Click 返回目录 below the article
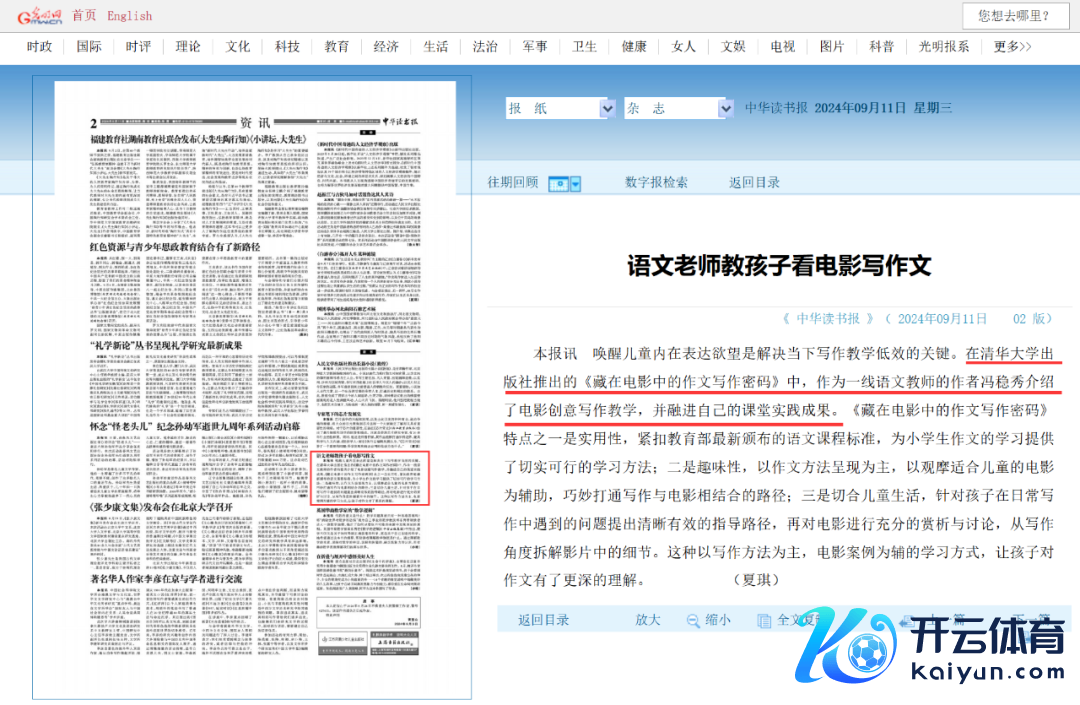Viewport: 1080px width, 705px height. 544,620
